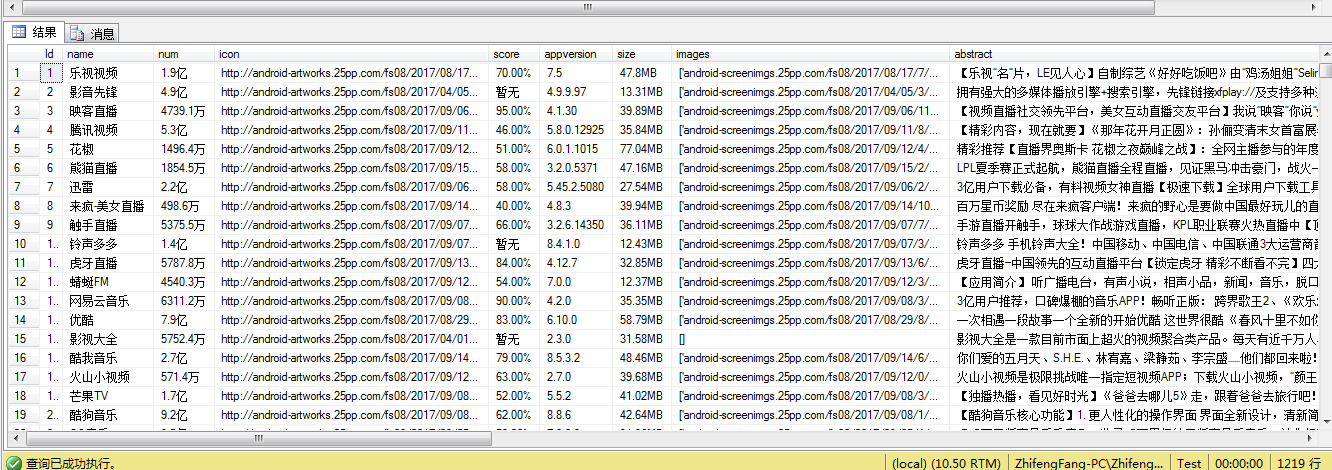
Task: Click the score cell 46.00%
Action: [x=516, y=130]
